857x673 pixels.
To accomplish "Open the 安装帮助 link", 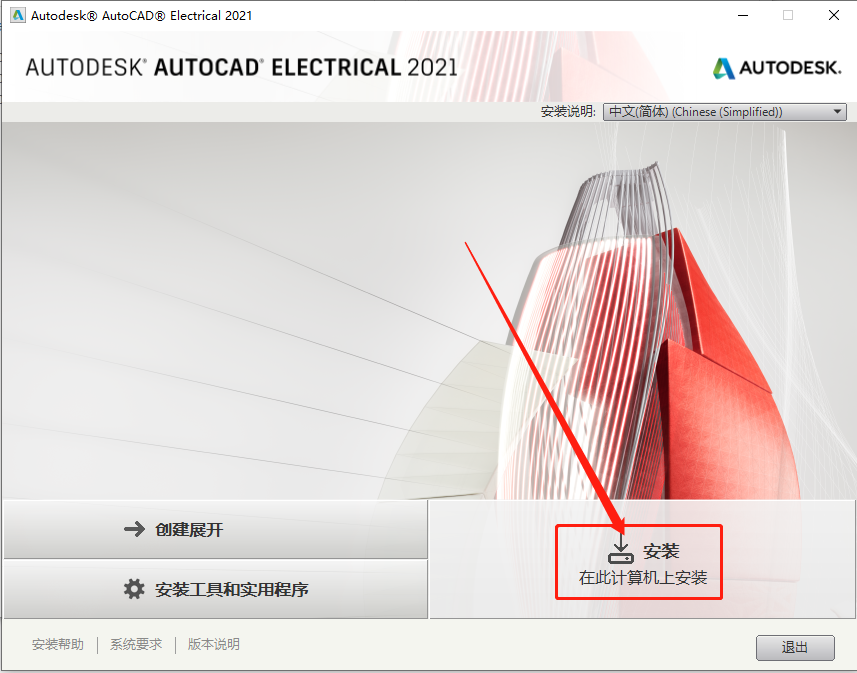I will coord(58,644).
